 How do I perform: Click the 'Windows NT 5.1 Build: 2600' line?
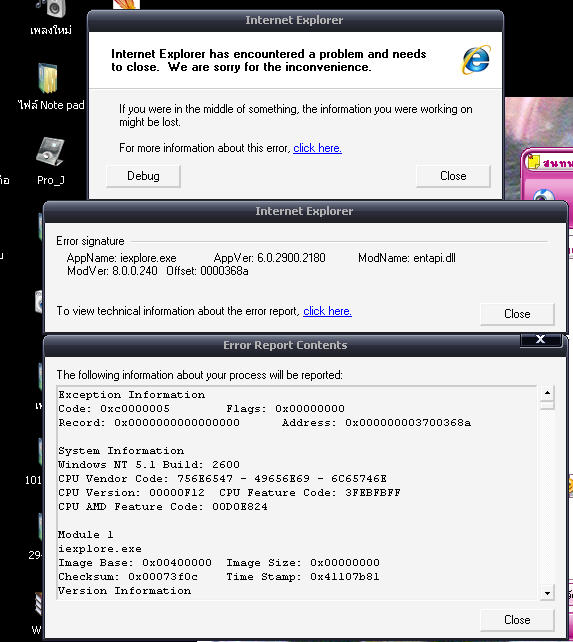149,465
